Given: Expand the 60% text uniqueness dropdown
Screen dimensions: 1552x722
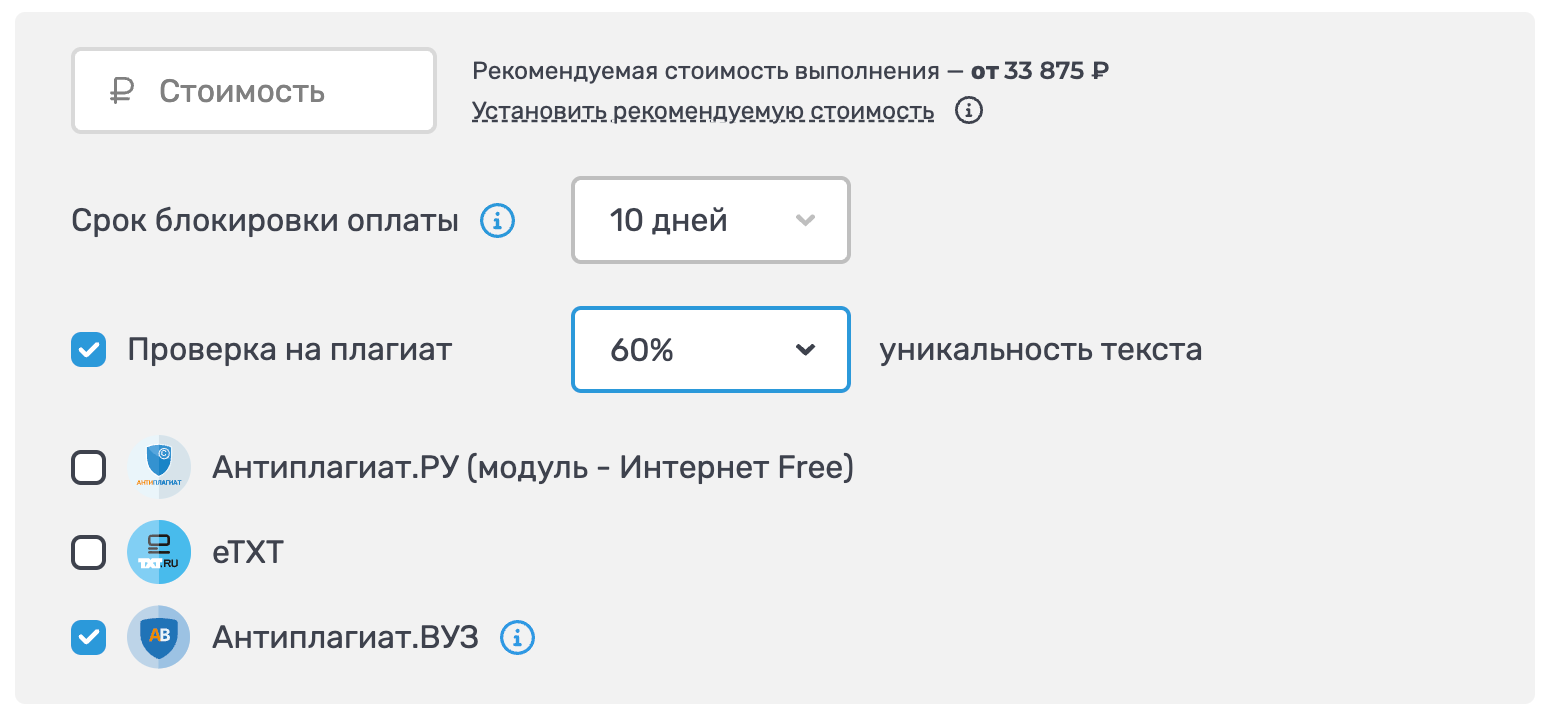Looking at the screenshot, I should coord(711,350).
